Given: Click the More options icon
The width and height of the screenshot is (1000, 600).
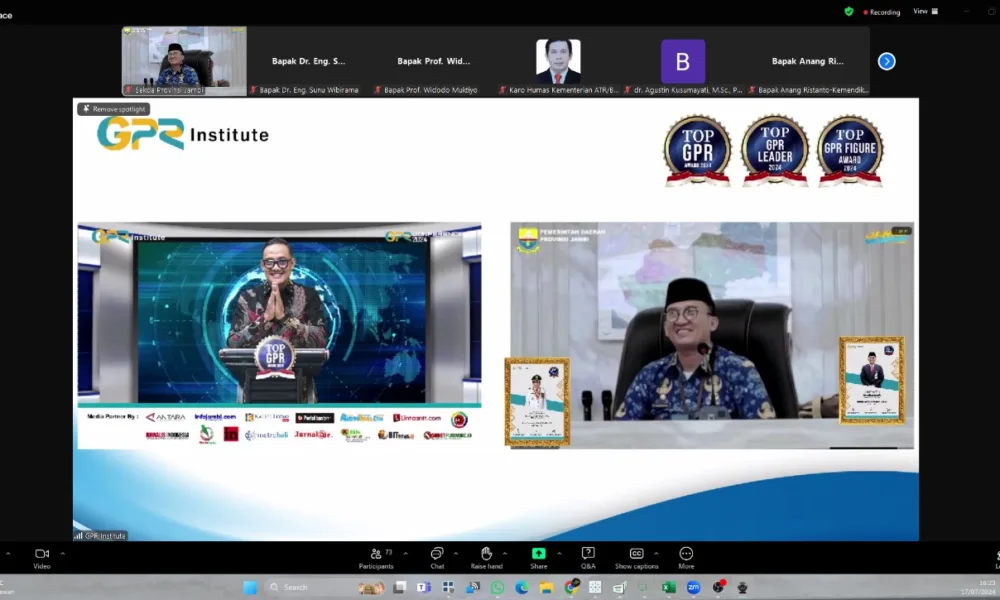Looking at the screenshot, I should point(686,556).
